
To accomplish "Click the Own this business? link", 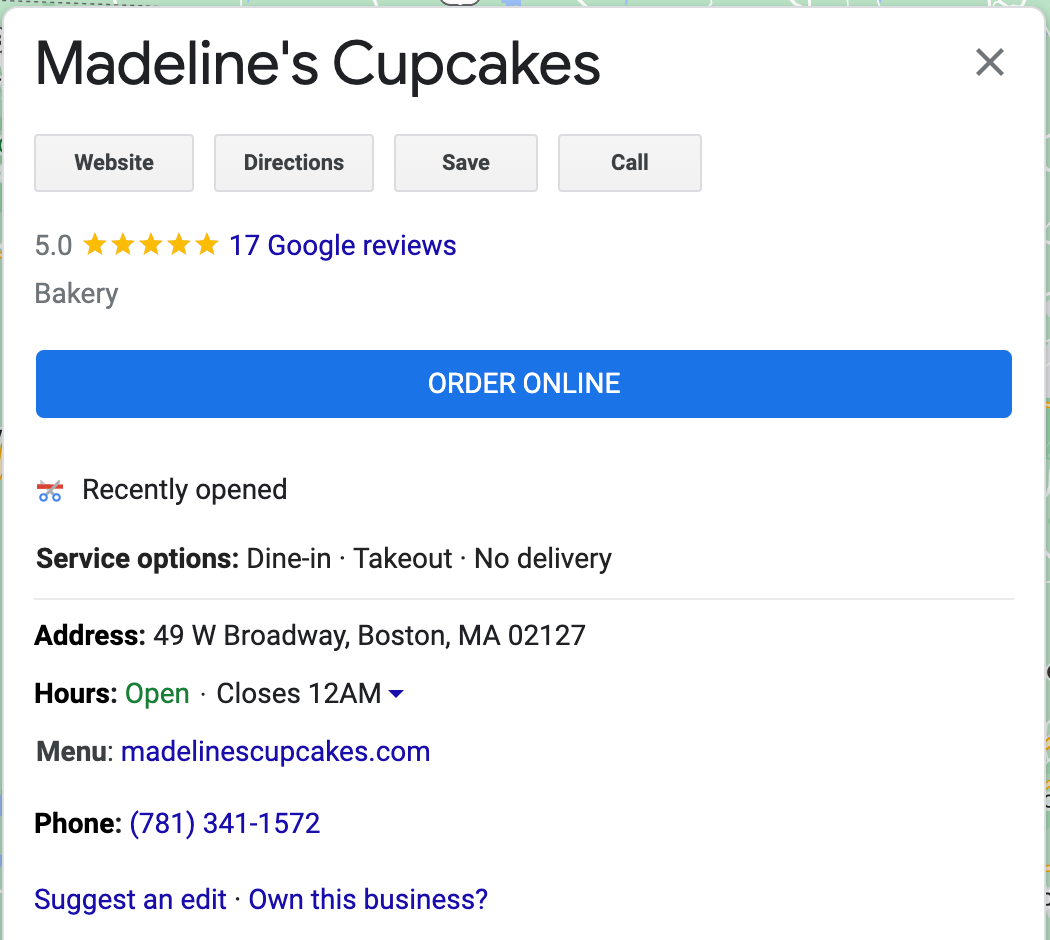I will 368,899.
